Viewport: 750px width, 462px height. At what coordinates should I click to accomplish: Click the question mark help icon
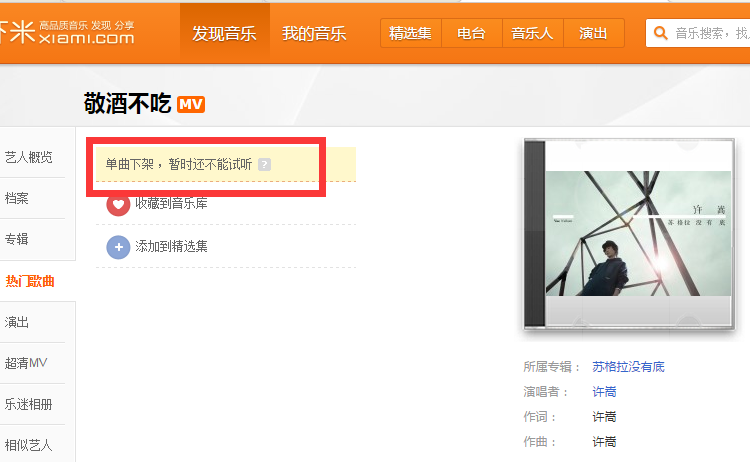[x=264, y=164]
